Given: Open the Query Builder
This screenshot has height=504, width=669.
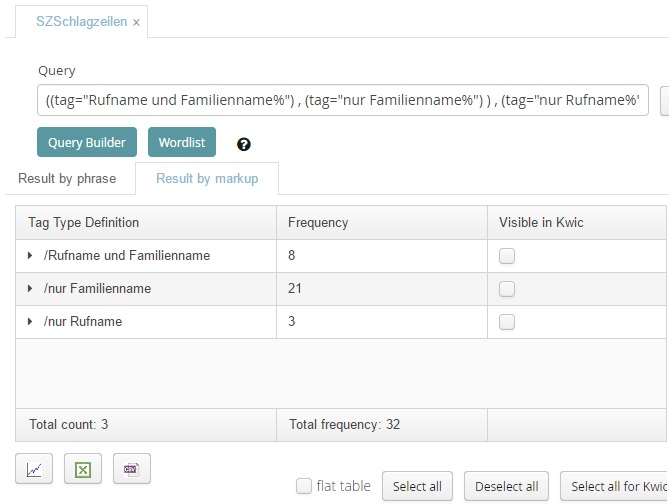Looking at the screenshot, I should click(x=87, y=143).
